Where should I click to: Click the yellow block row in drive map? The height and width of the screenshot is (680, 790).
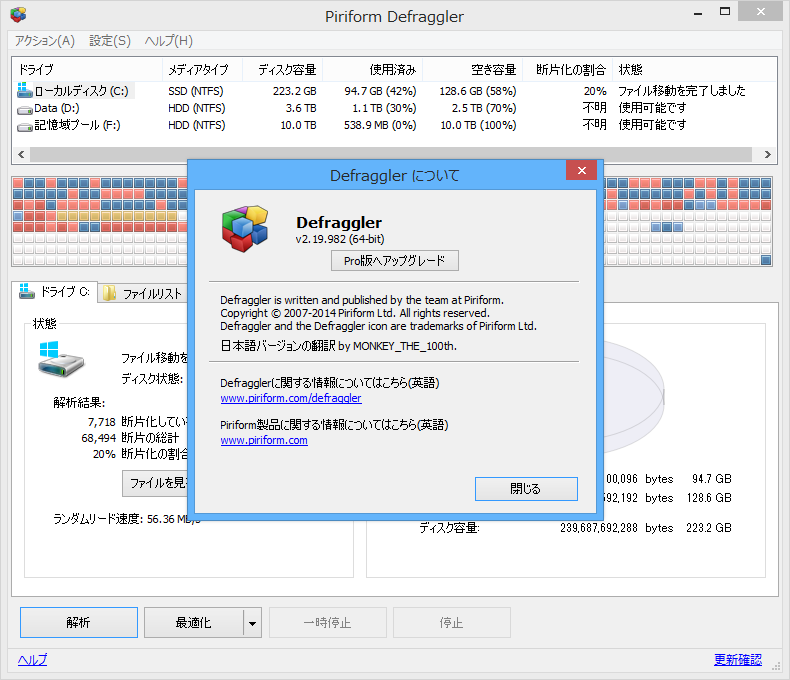(x=117, y=216)
